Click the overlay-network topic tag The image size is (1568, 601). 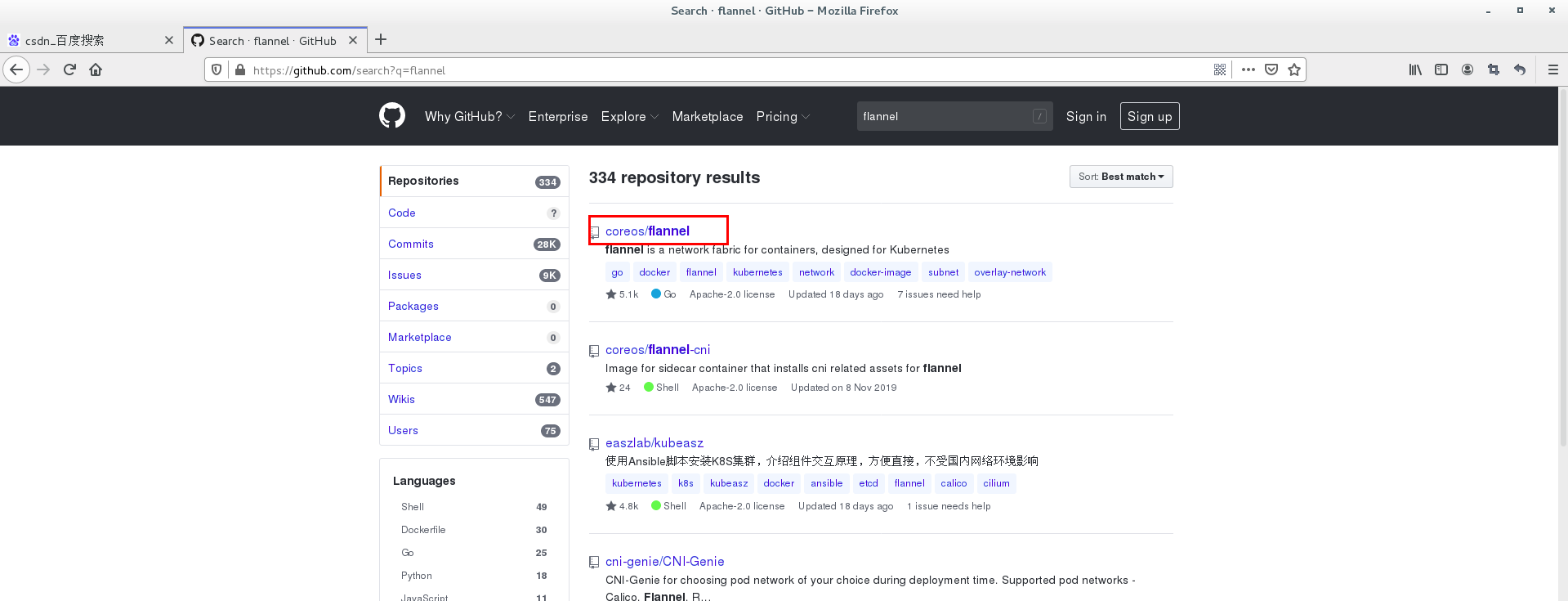tap(1010, 272)
